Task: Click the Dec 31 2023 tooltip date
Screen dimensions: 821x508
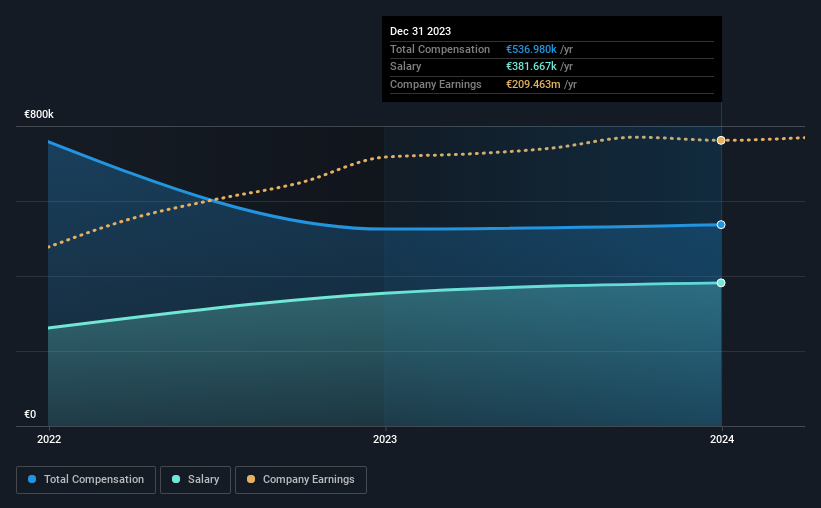Action: (420, 31)
